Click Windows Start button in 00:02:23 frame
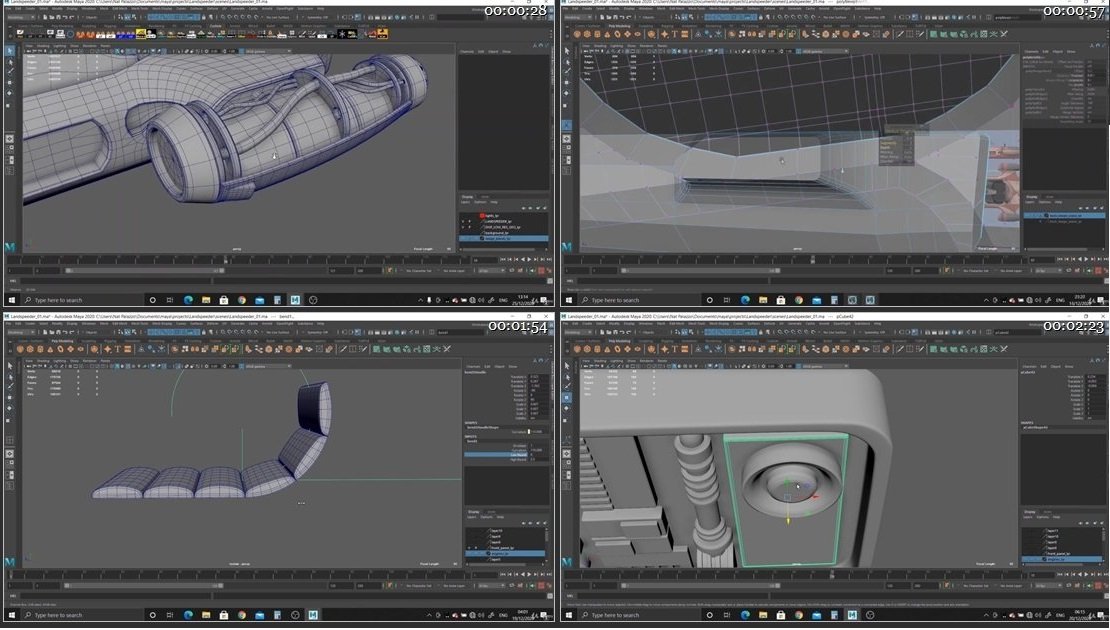The image size is (1110, 630). pyautogui.click(x=568, y=615)
